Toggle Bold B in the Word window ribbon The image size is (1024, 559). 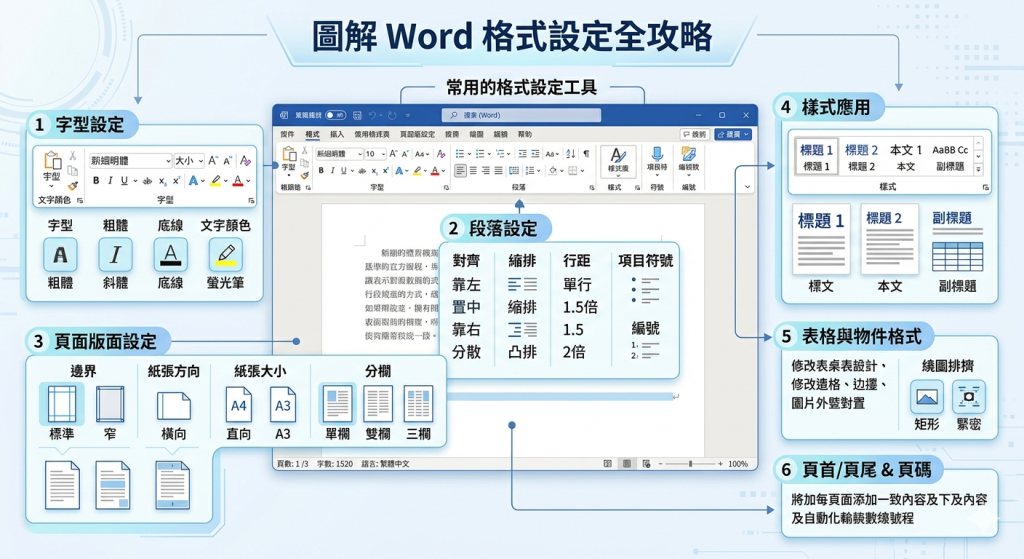click(x=321, y=170)
